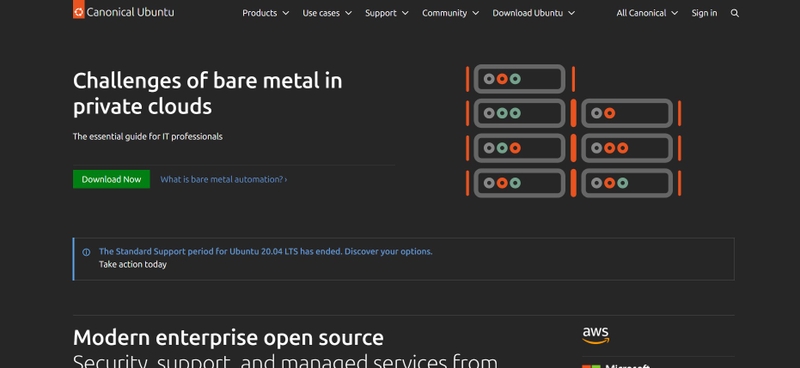Click the Sign in link
Viewport: 800px width, 368px height.
coord(704,13)
